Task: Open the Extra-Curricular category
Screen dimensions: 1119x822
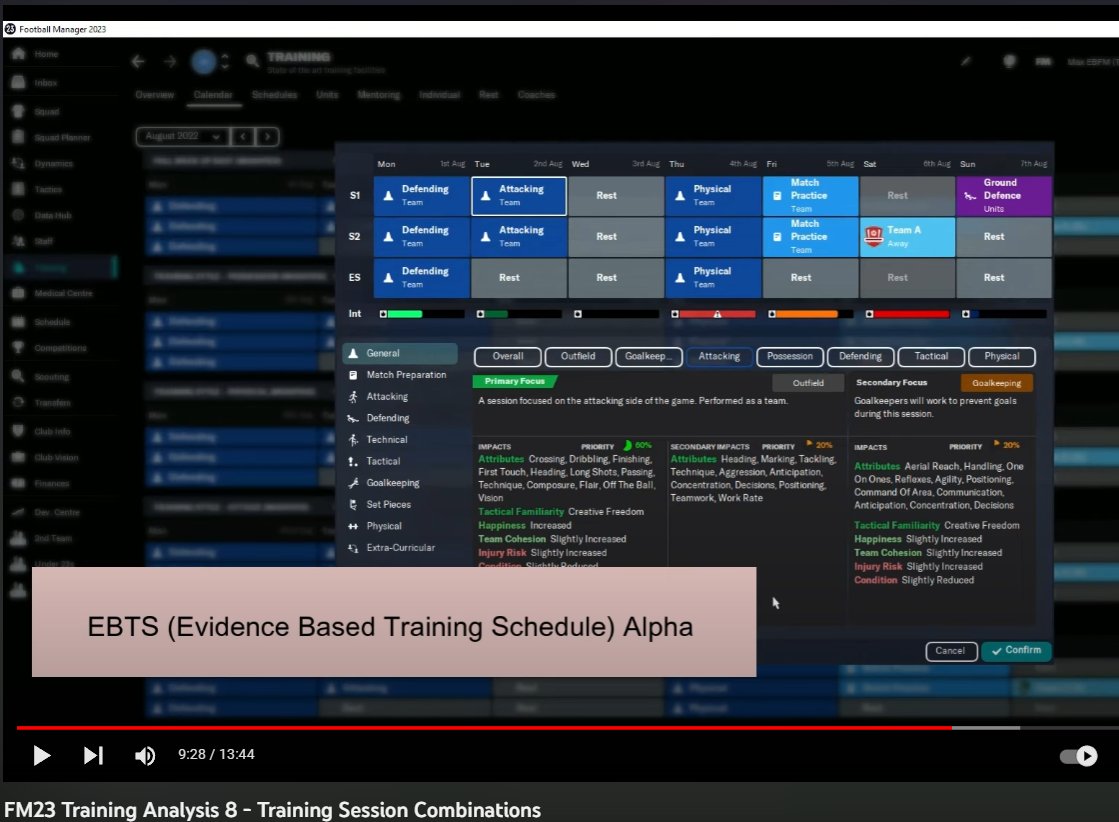Action: [400, 547]
